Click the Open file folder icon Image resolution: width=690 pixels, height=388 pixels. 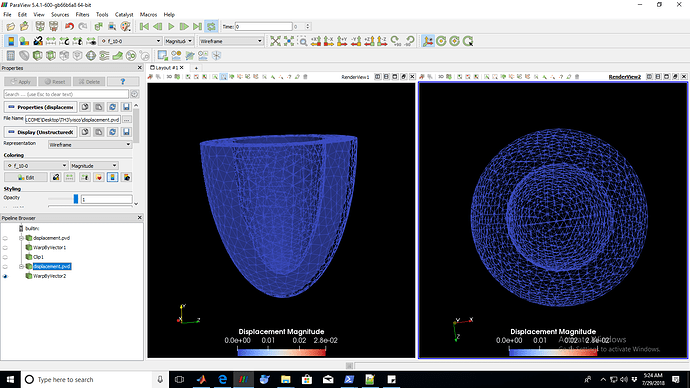(x=11, y=26)
